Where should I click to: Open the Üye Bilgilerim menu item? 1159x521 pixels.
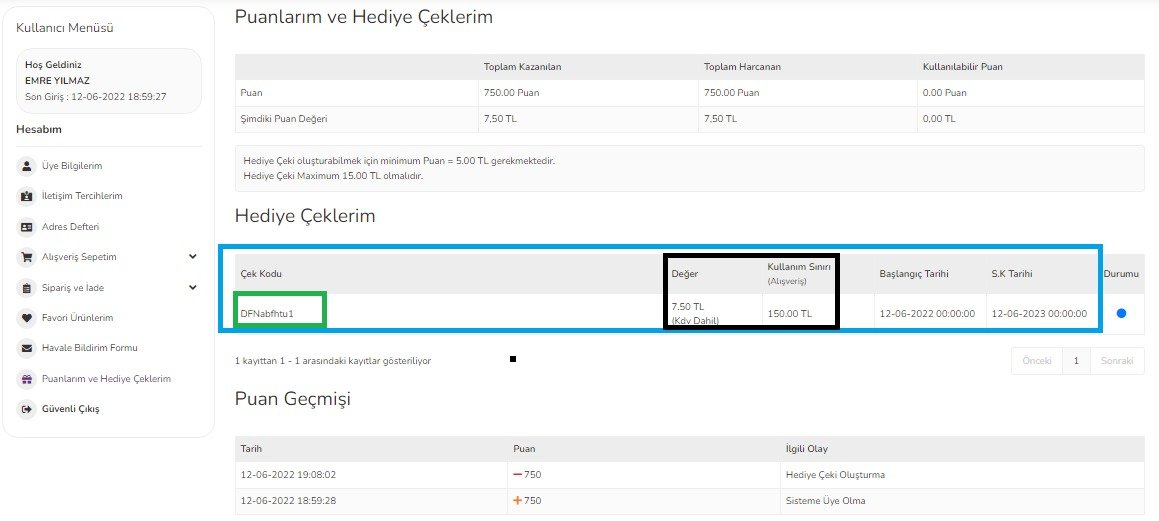pos(72,166)
